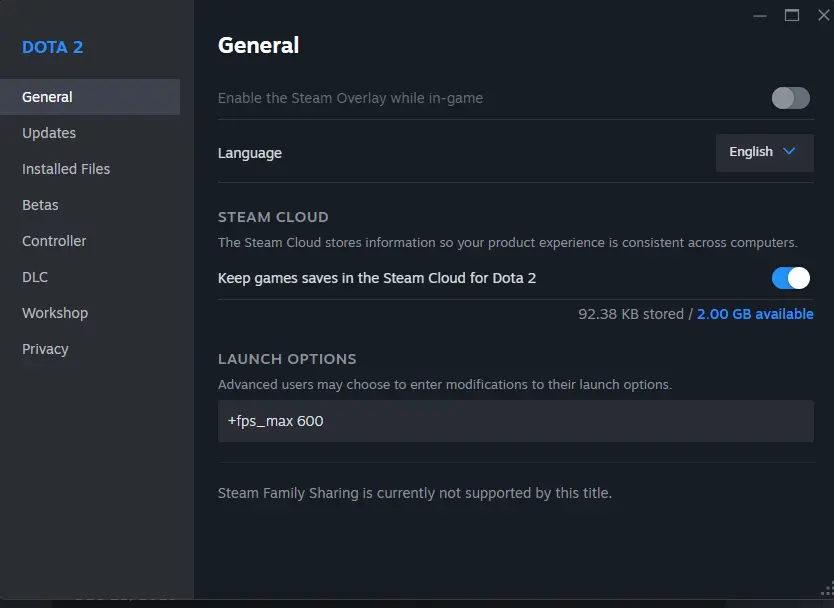
Task: Click the LAUNCH OPTIONS section heading
Action: pos(287,359)
